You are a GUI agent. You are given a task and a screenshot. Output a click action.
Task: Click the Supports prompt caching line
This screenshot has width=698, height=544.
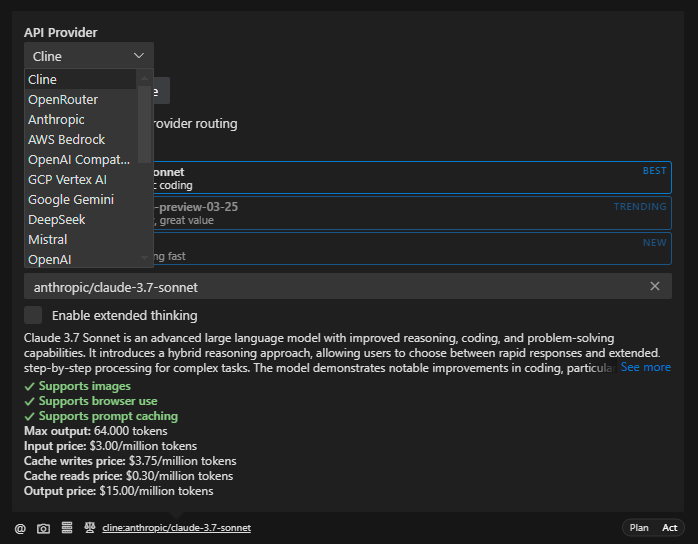tap(101, 416)
